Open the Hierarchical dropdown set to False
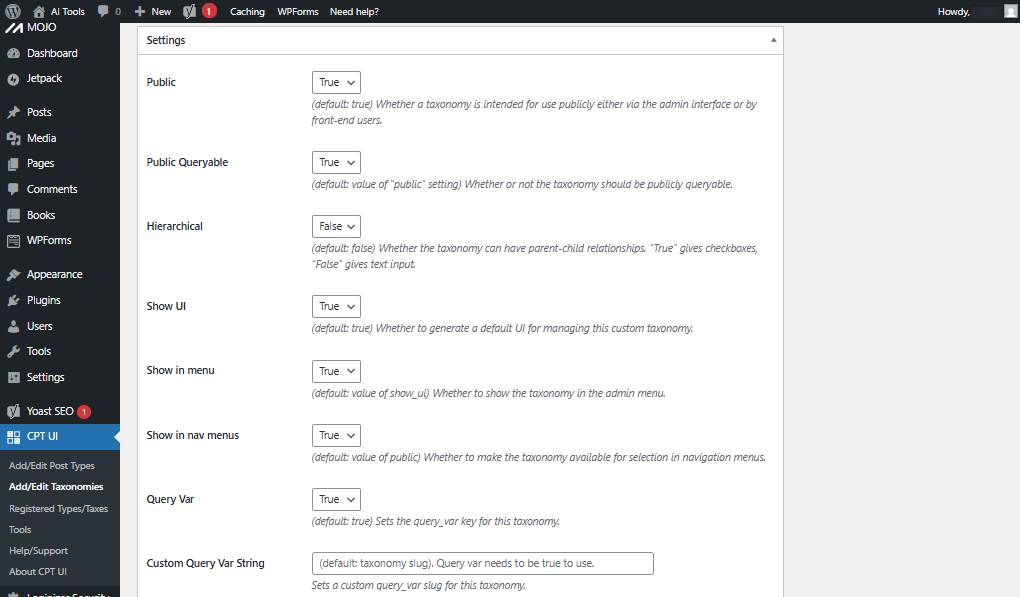This screenshot has height=597, width=1020. point(336,226)
